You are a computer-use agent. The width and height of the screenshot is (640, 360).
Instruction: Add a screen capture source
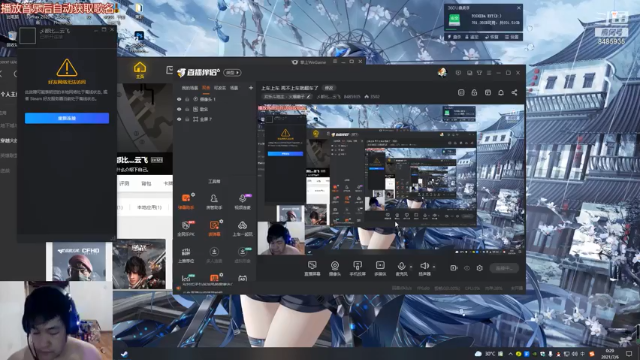(312, 268)
